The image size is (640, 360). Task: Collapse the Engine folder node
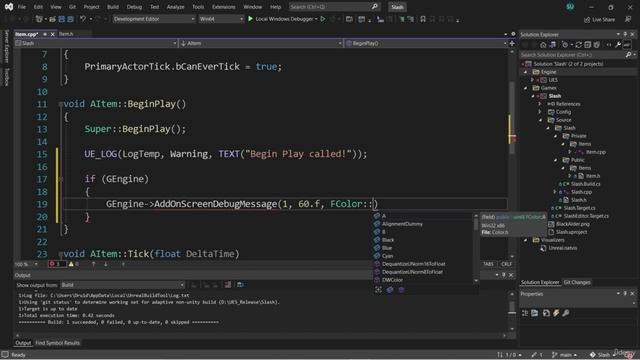[x=526, y=72]
